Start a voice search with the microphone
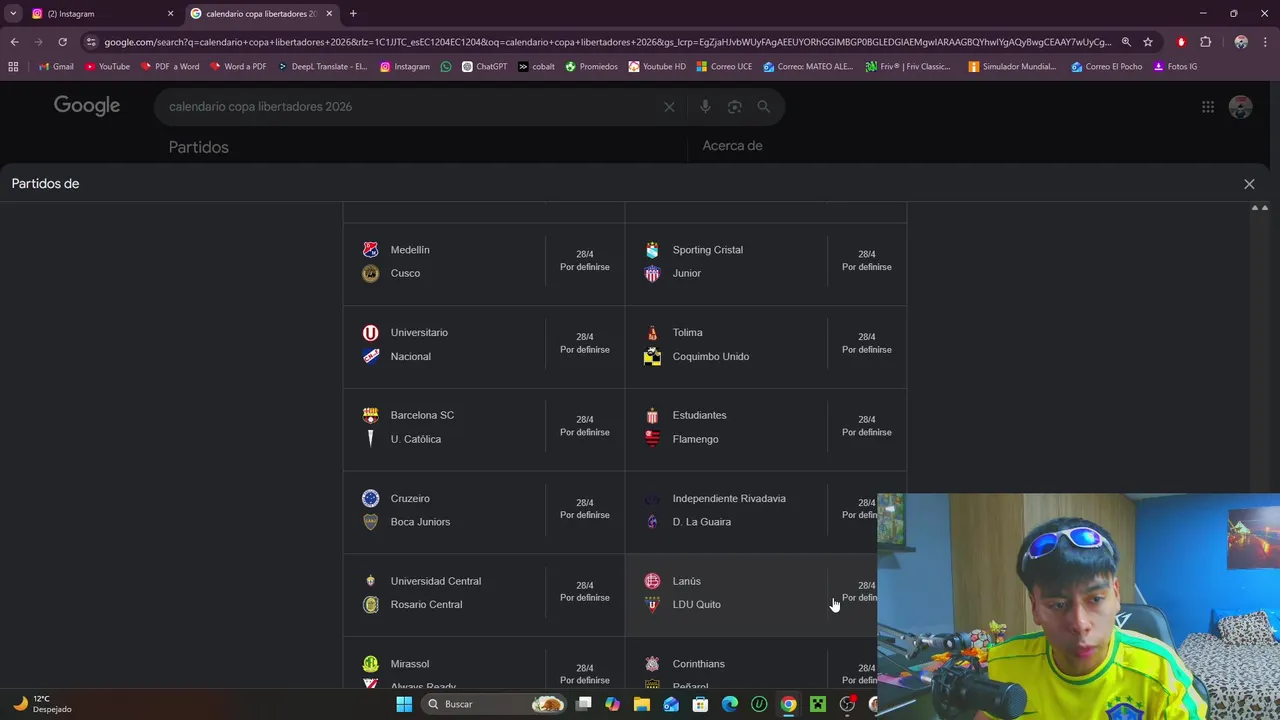Screen dimensions: 1280x720 [705, 107]
